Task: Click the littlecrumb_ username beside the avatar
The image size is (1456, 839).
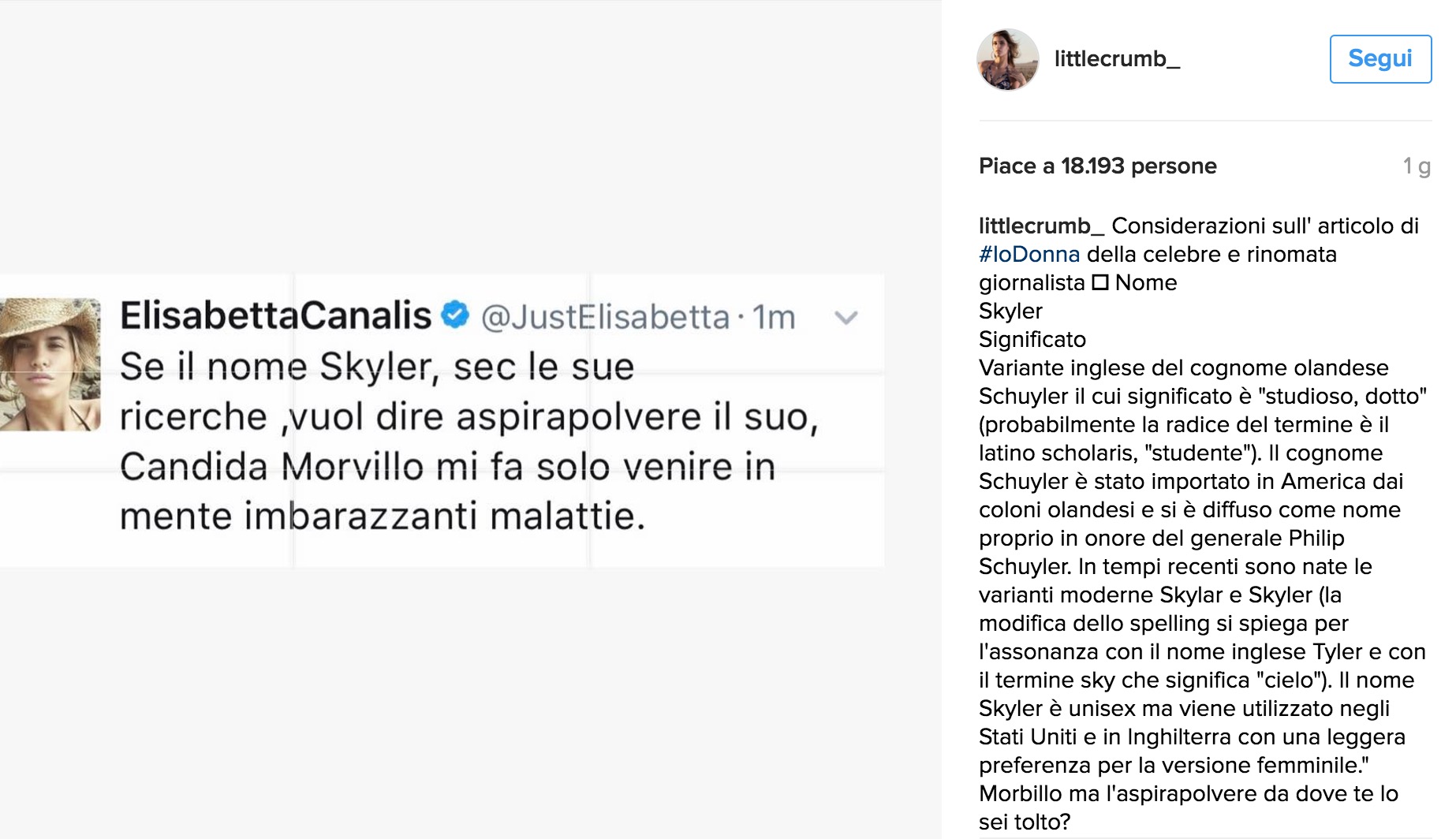Action: pyautogui.click(x=1116, y=59)
